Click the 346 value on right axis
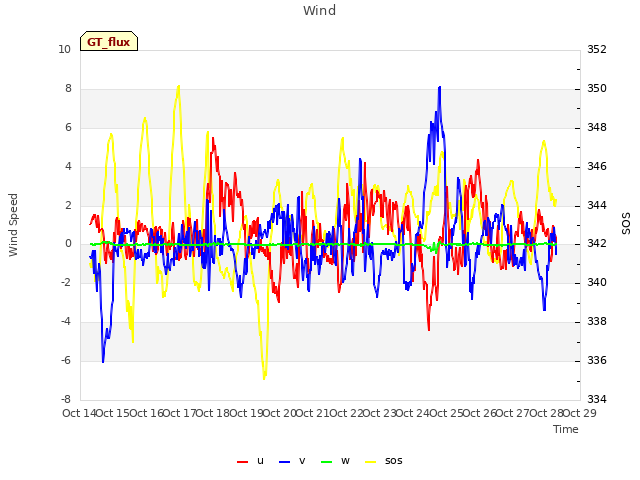The width and height of the screenshot is (640, 480). [x=597, y=167]
